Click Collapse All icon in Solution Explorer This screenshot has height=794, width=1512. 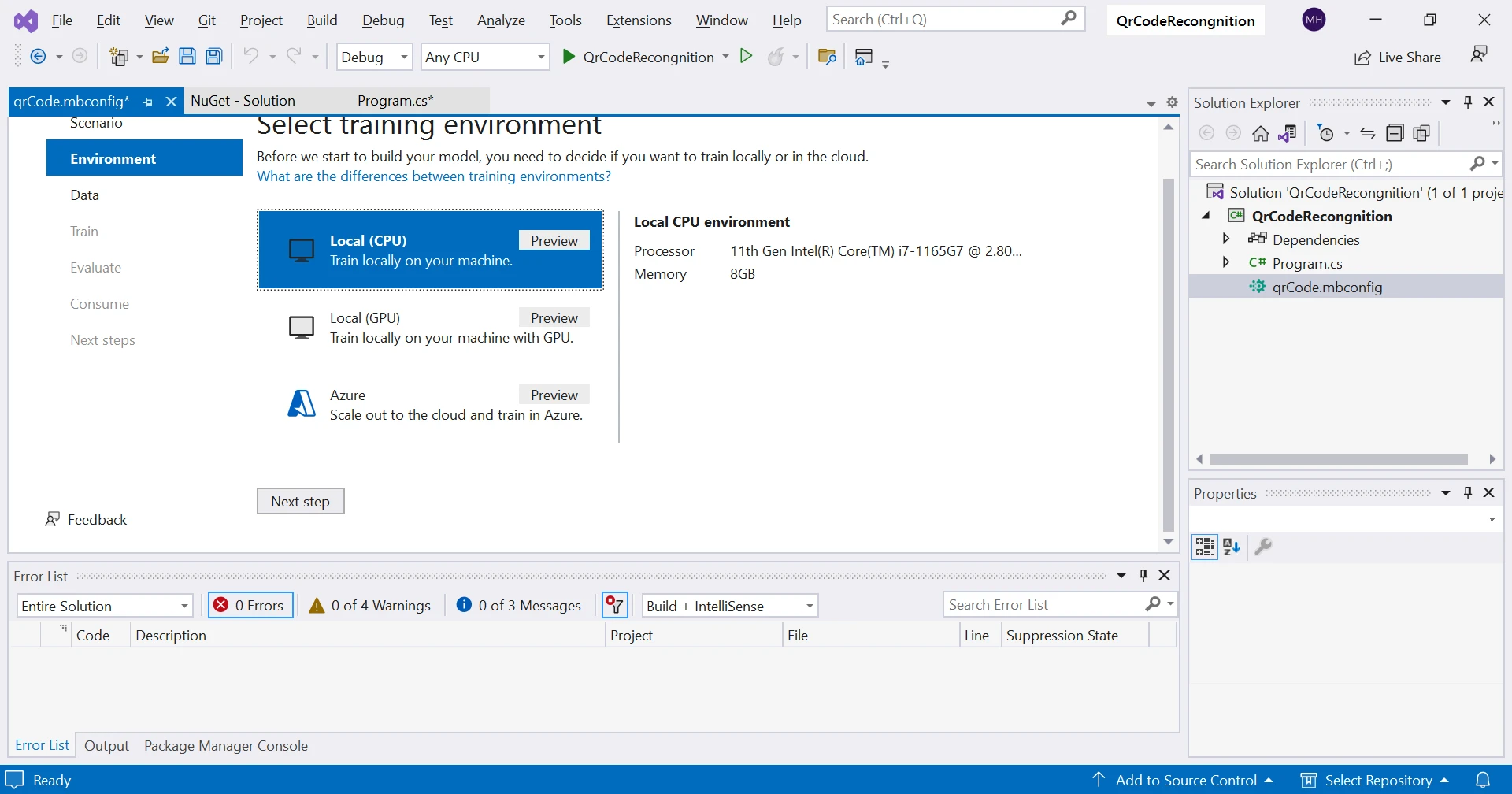click(x=1395, y=134)
